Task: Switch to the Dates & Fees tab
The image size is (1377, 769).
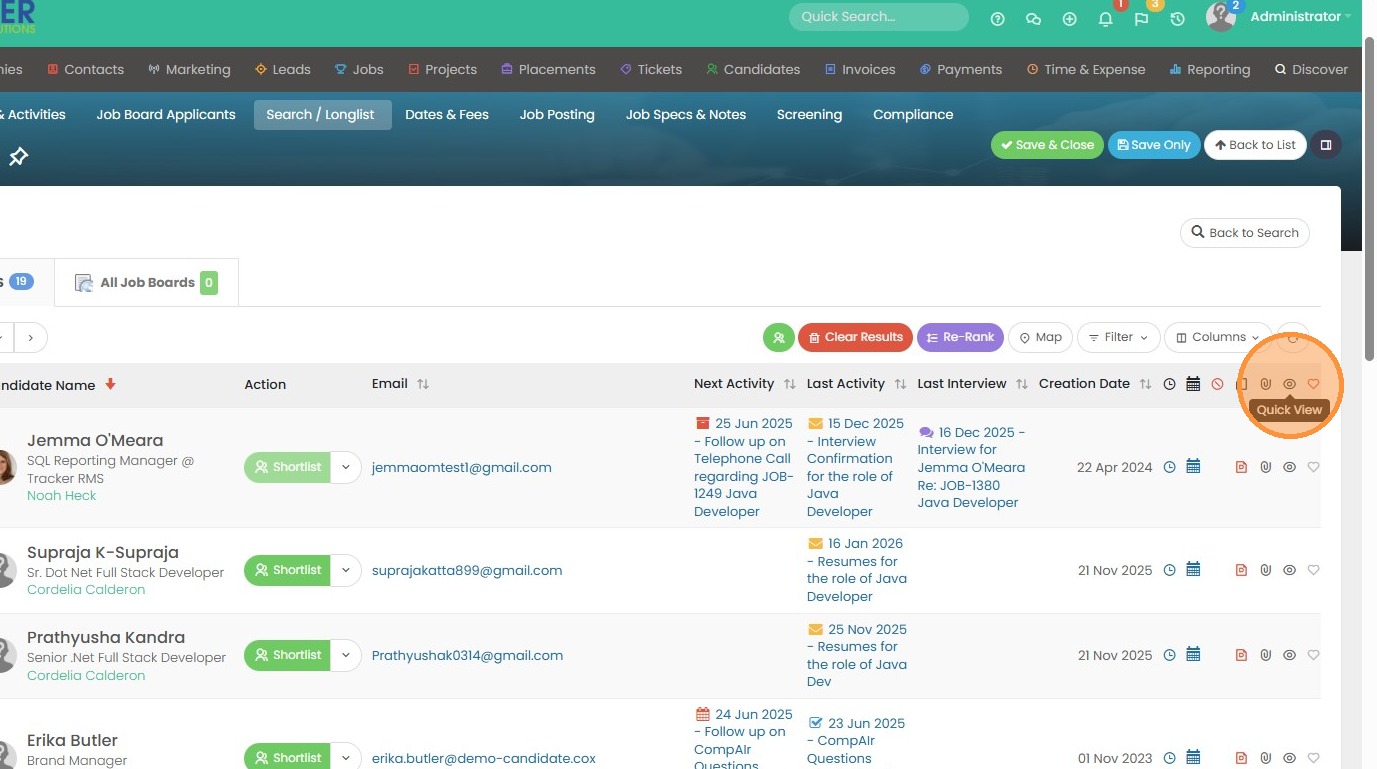Action: [x=447, y=115]
